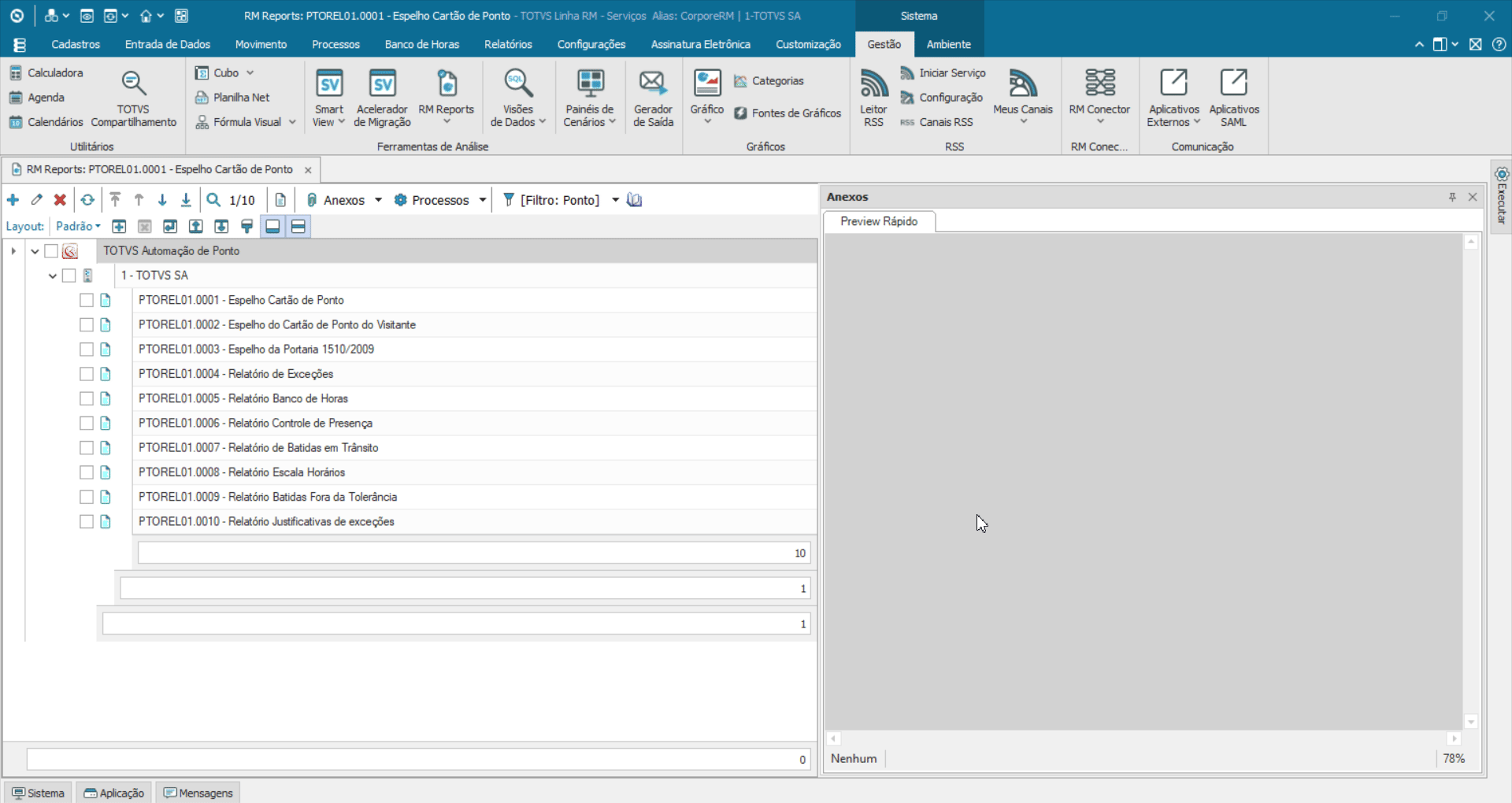Viewport: 1512px width, 803px height.
Task: Go to previous record up arrow
Action: click(x=139, y=200)
